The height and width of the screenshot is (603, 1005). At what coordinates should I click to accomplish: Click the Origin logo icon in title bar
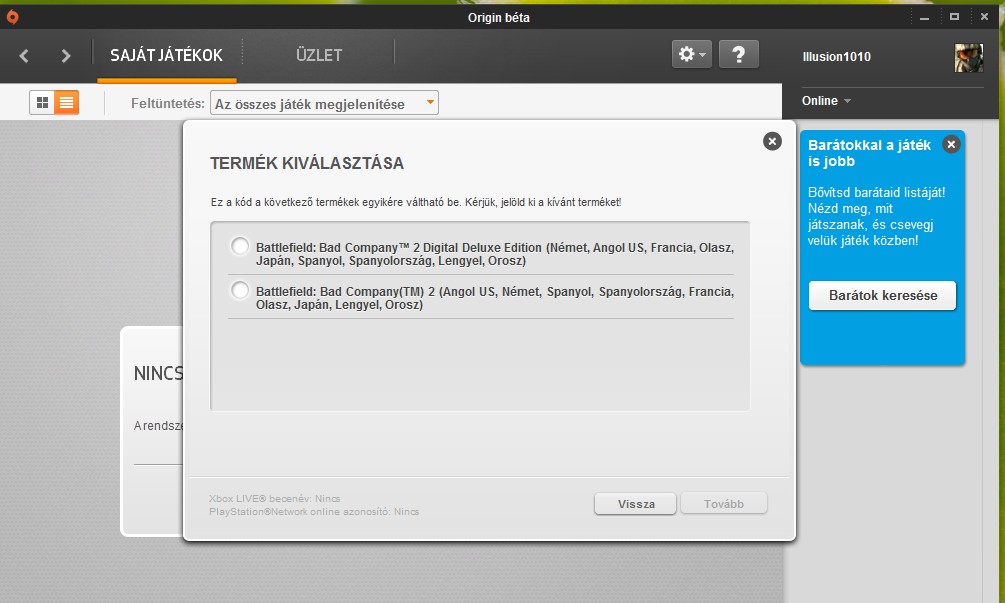(x=12, y=17)
